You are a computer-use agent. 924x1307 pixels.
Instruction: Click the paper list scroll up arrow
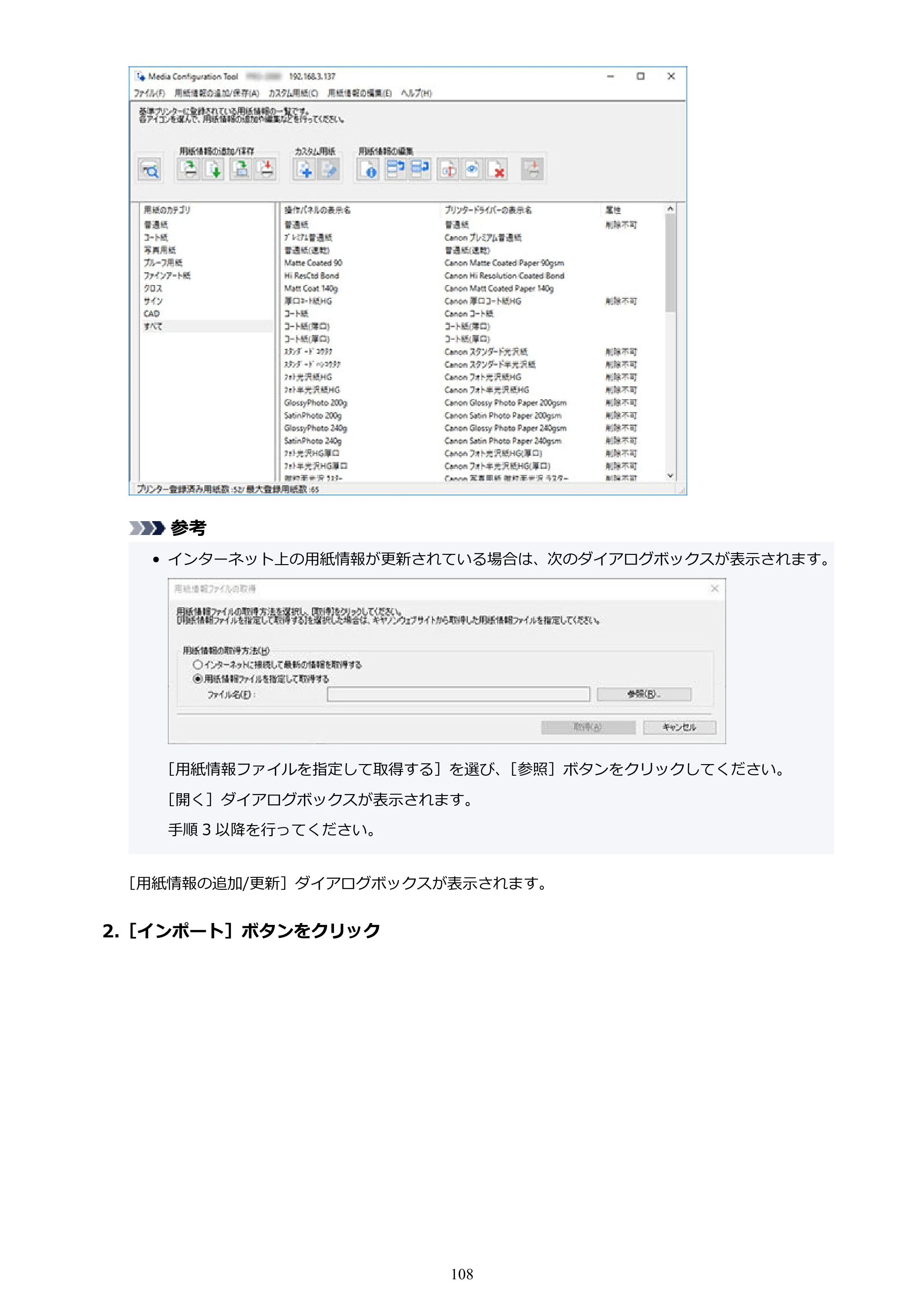click(x=670, y=209)
